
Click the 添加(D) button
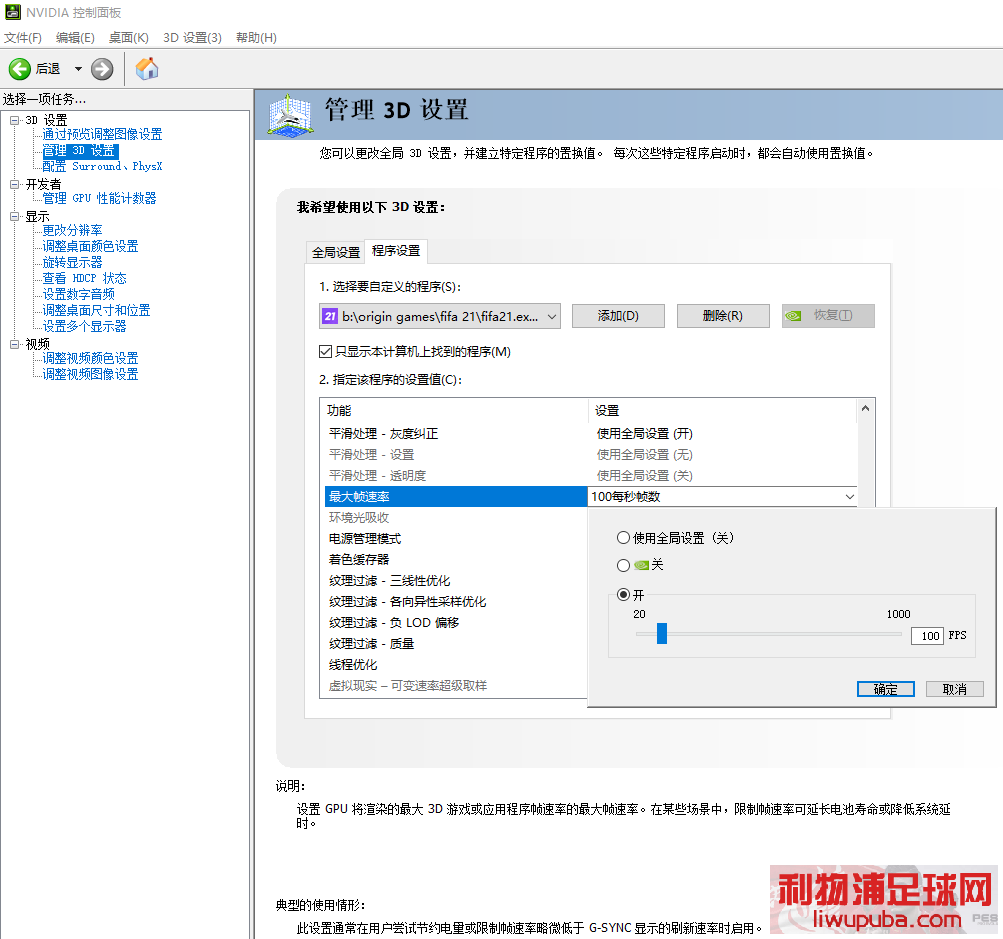click(x=618, y=316)
